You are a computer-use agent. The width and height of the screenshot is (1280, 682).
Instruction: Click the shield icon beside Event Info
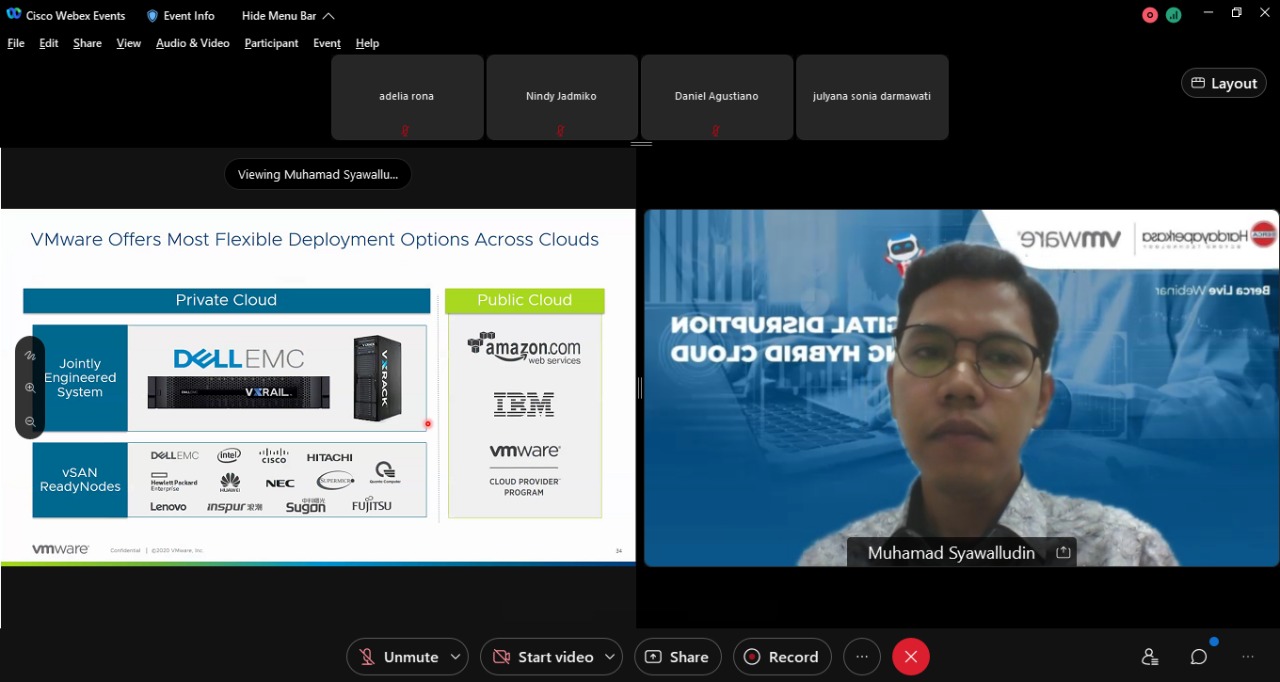(152, 16)
